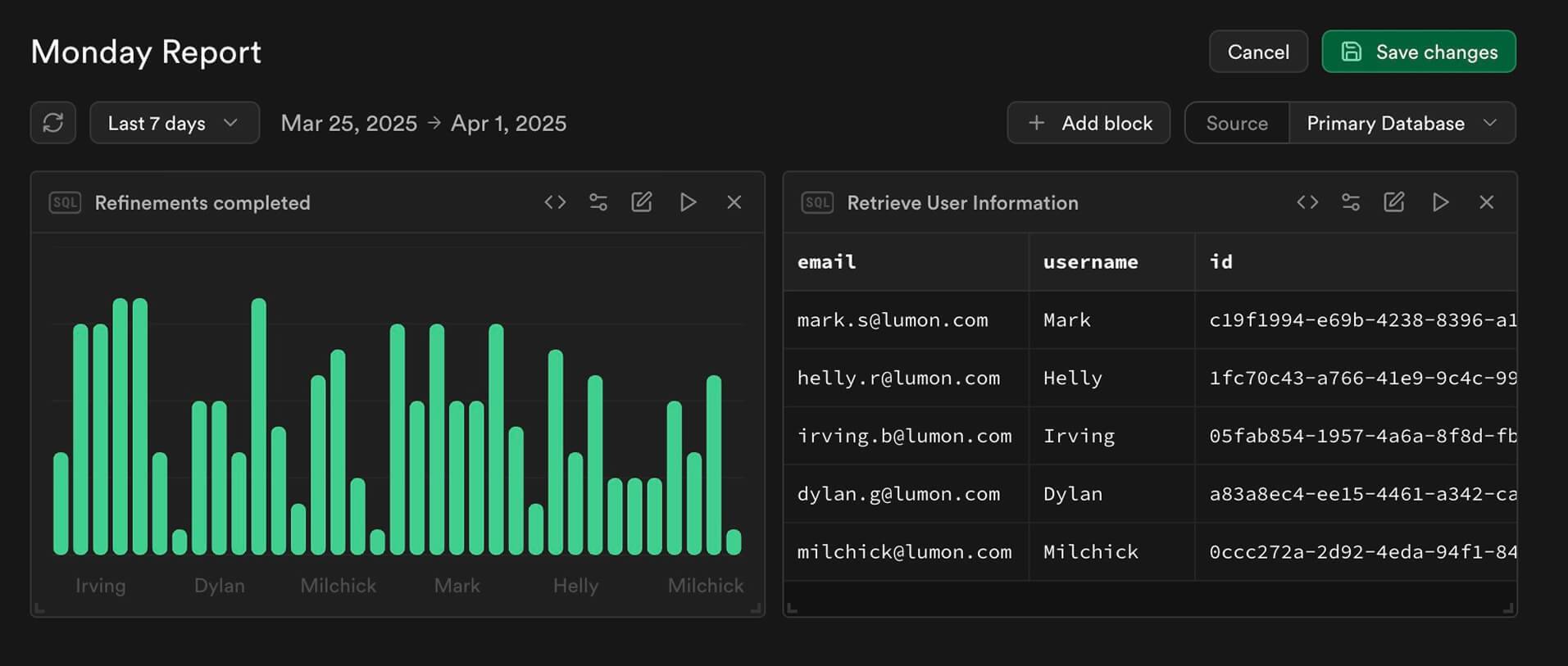This screenshot has width=1568, height=666.
Task: Open the Primary Database source dropdown
Action: click(x=1402, y=123)
